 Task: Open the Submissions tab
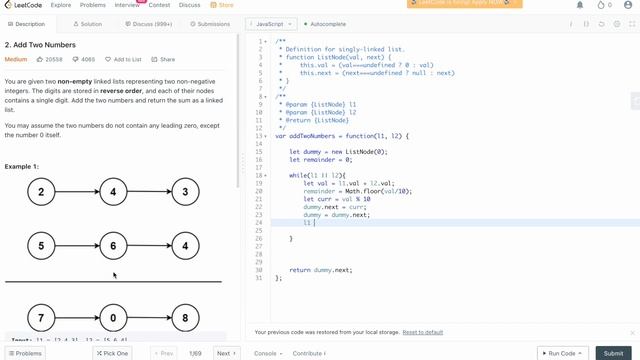(210, 24)
